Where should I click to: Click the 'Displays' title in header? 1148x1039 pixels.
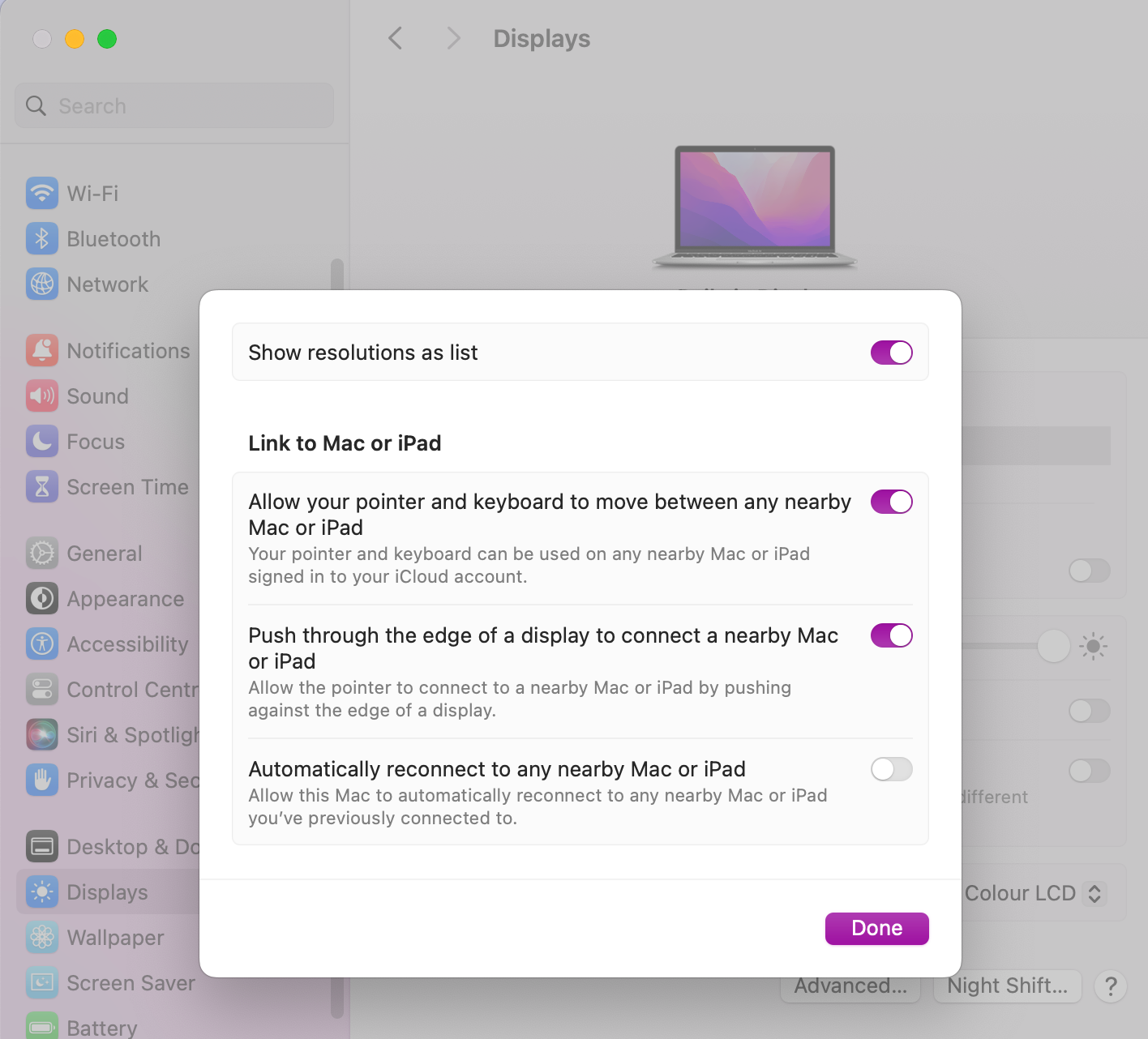pos(542,38)
